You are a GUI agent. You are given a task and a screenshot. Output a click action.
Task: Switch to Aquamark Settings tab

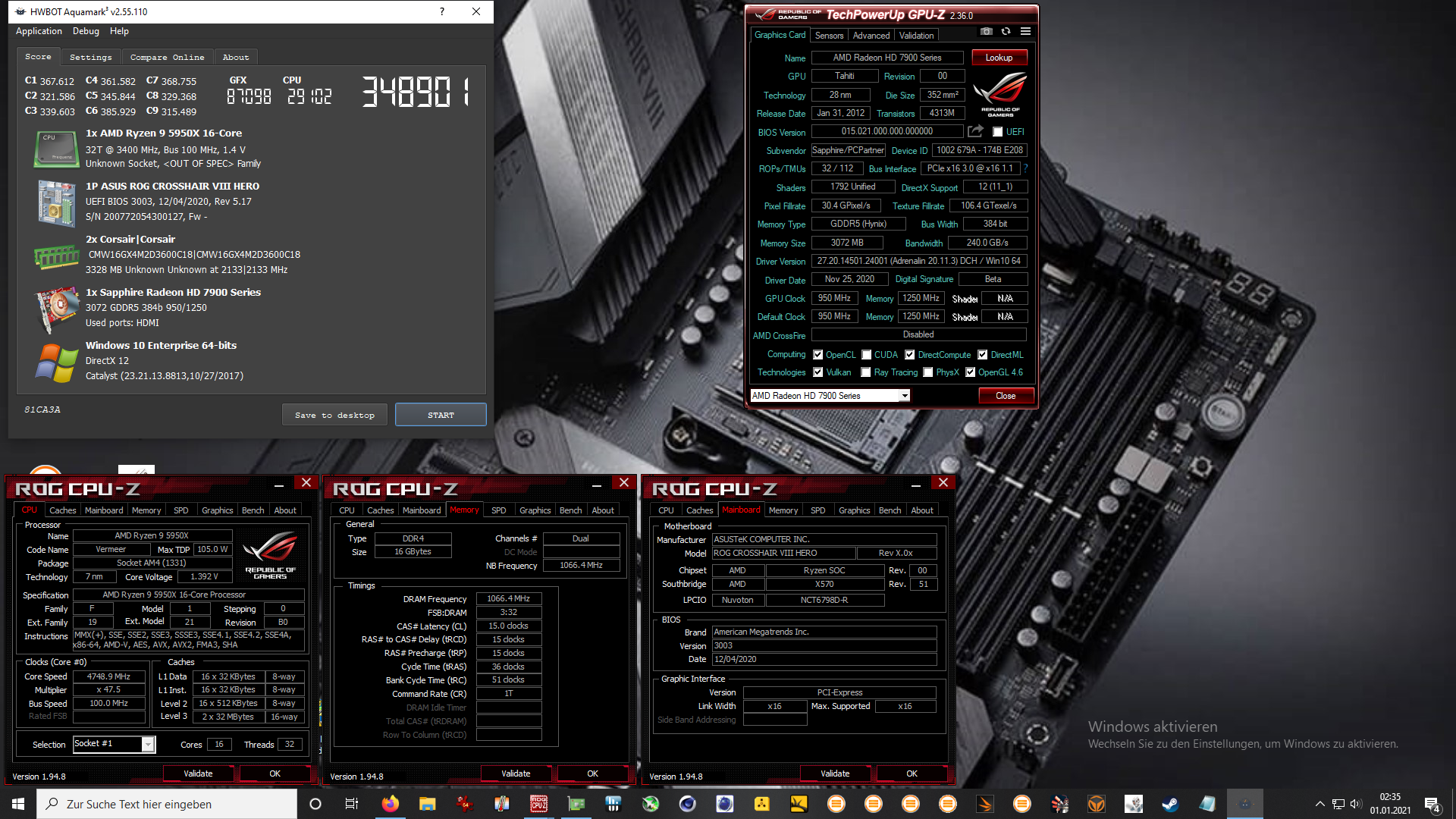pos(90,57)
